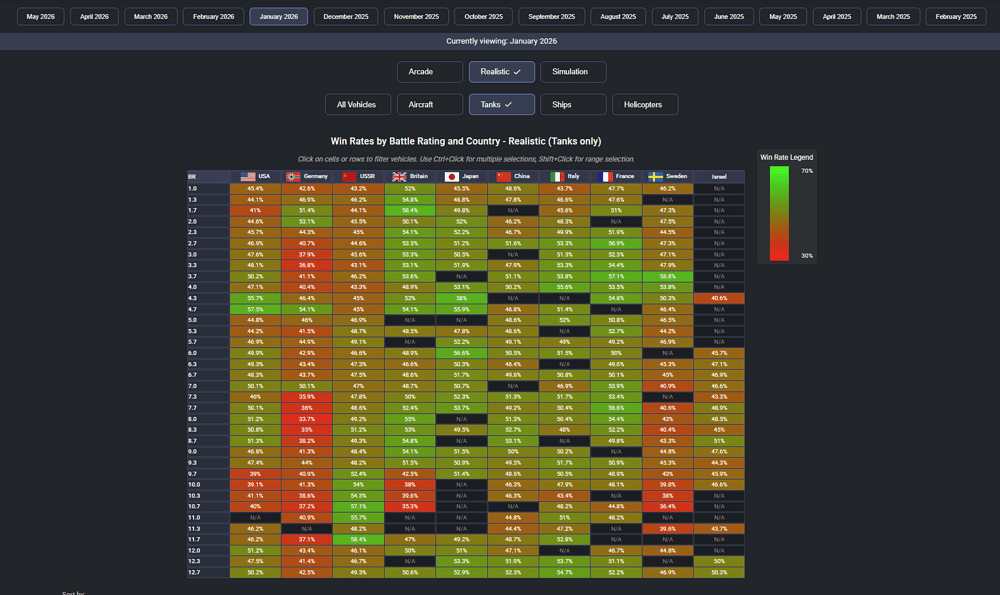This screenshot has height=595, width=1000.
Task: Switch to the August 2025 data
Action: point(618,17)
